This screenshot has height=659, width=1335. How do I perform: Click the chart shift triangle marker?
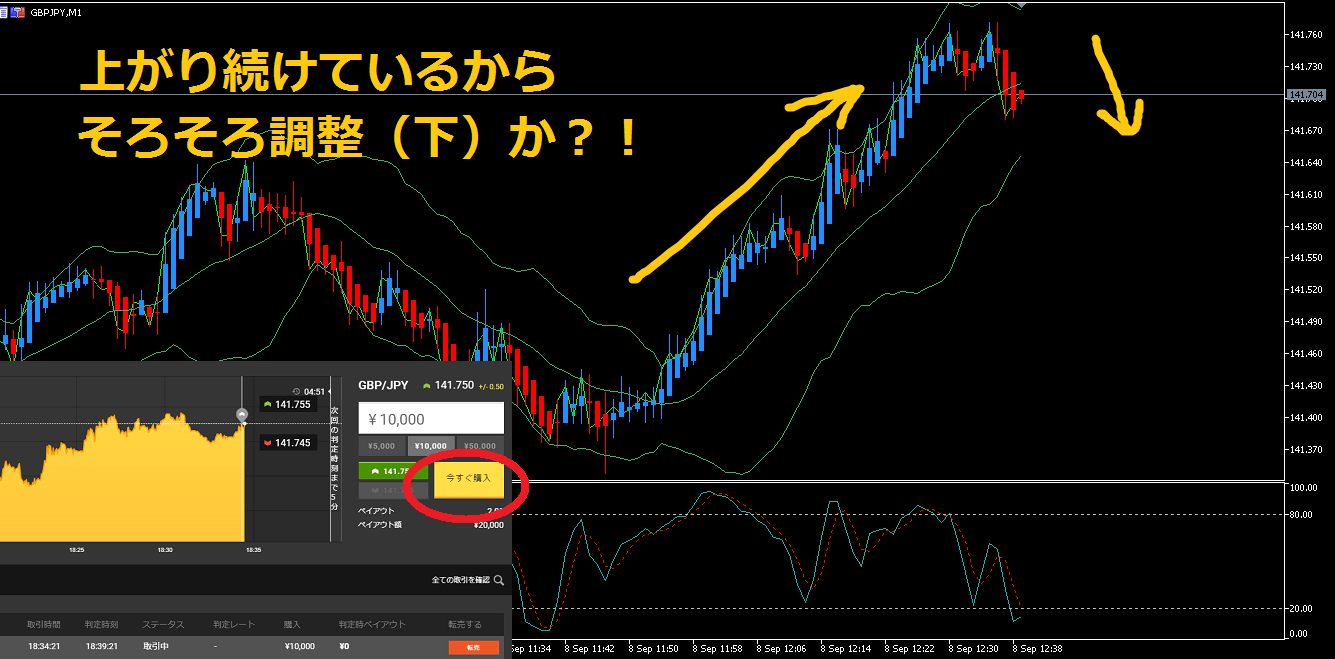[x=1021, y=5]
